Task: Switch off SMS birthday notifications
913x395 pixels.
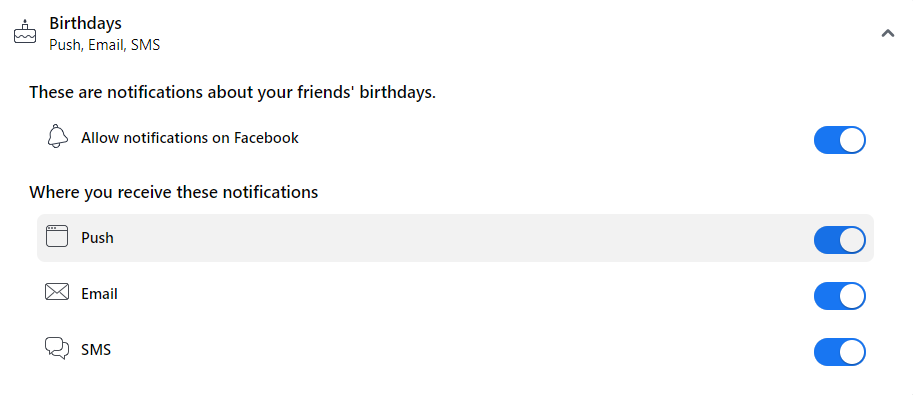Action: (x=840, y=352)
